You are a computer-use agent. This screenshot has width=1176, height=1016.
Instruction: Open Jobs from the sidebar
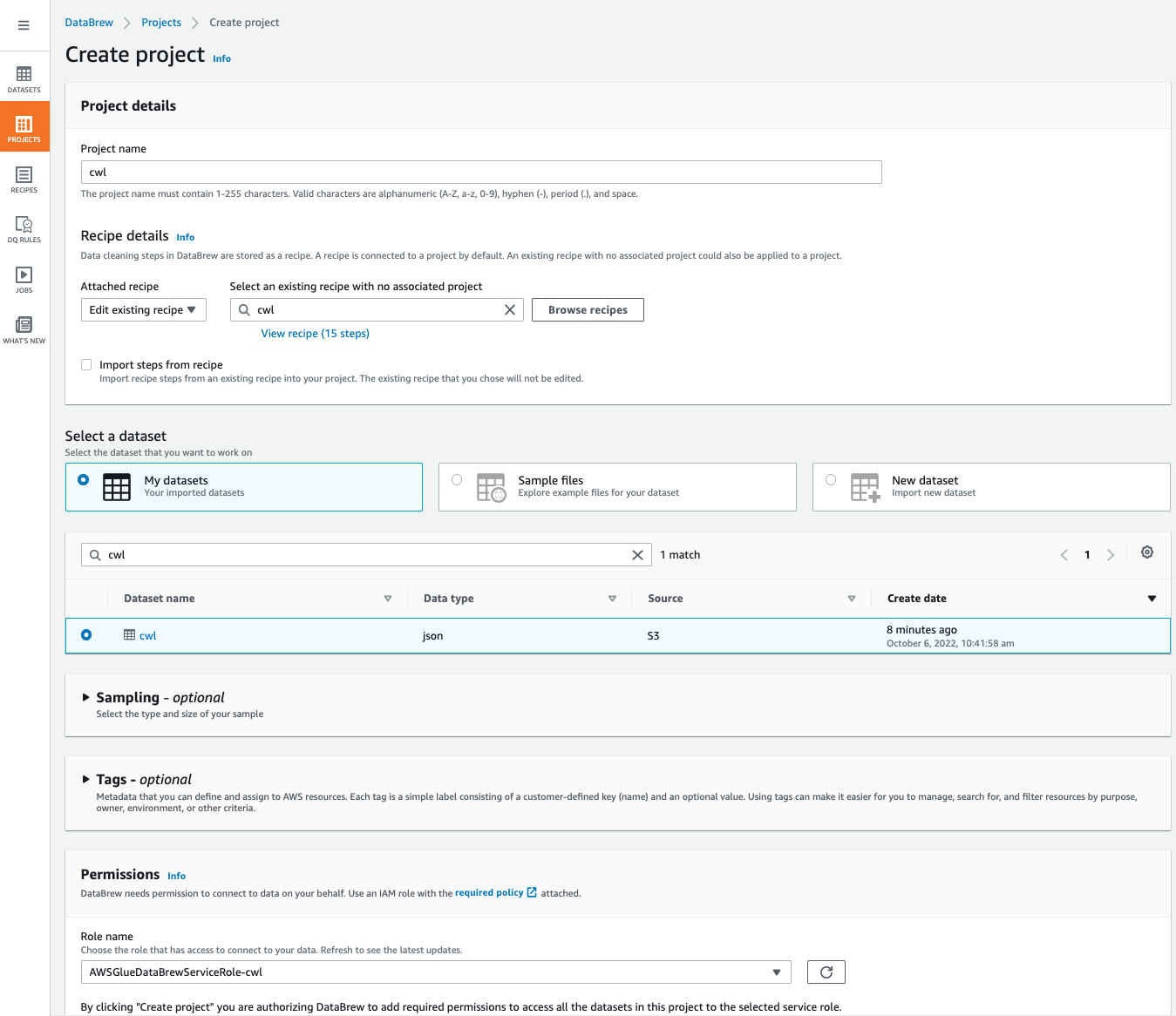point(24,280)
